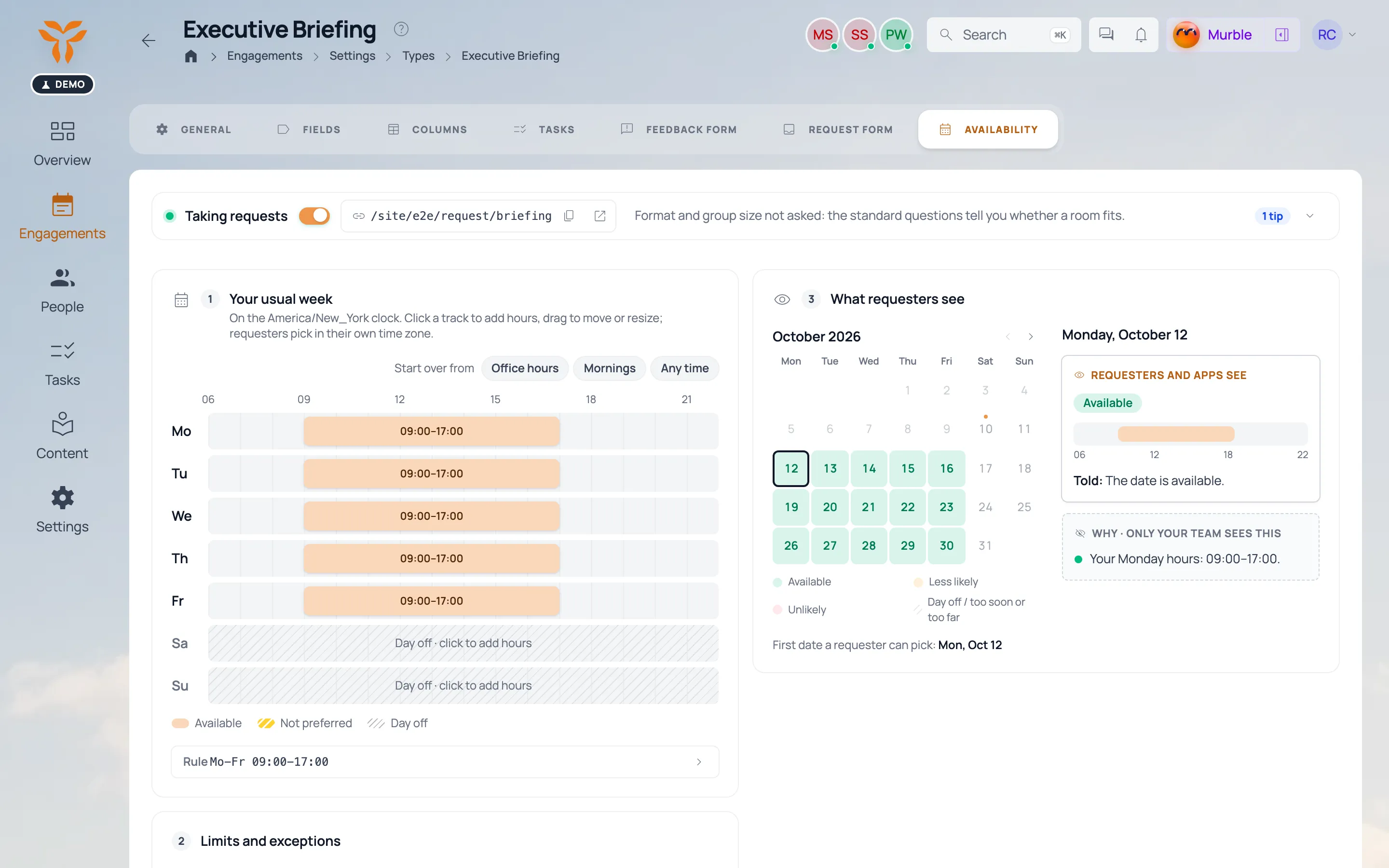Open request link in new window icon

(x=600, y=216)
